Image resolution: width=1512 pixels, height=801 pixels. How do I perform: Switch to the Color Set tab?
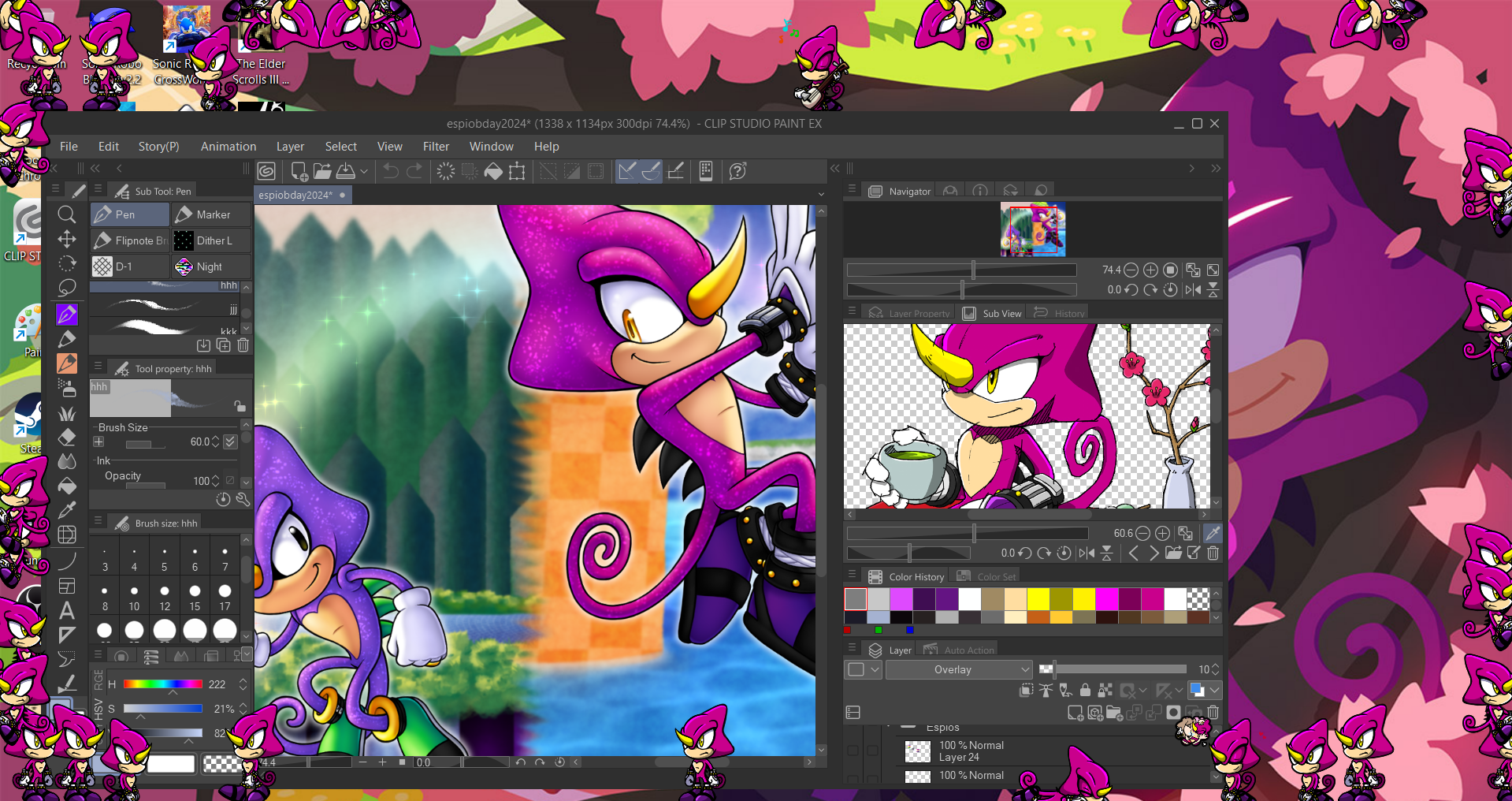[x=986, y=576]
